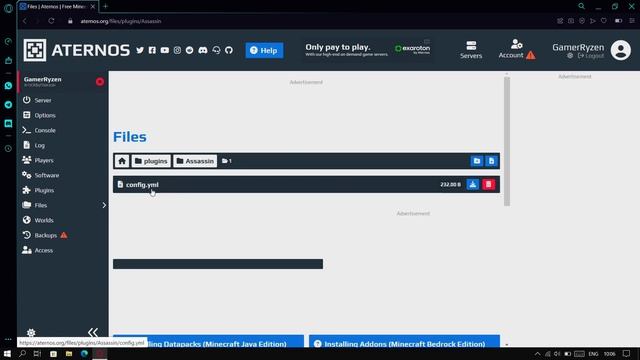
Task: Open the Aternos GitHub icon
Action: 229,50
